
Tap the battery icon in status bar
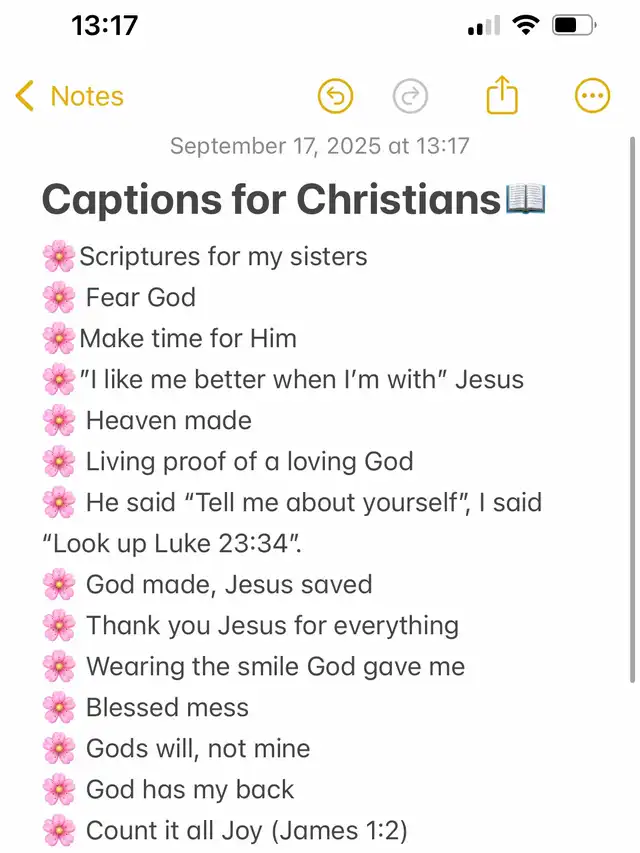click(x=574, y=26)
